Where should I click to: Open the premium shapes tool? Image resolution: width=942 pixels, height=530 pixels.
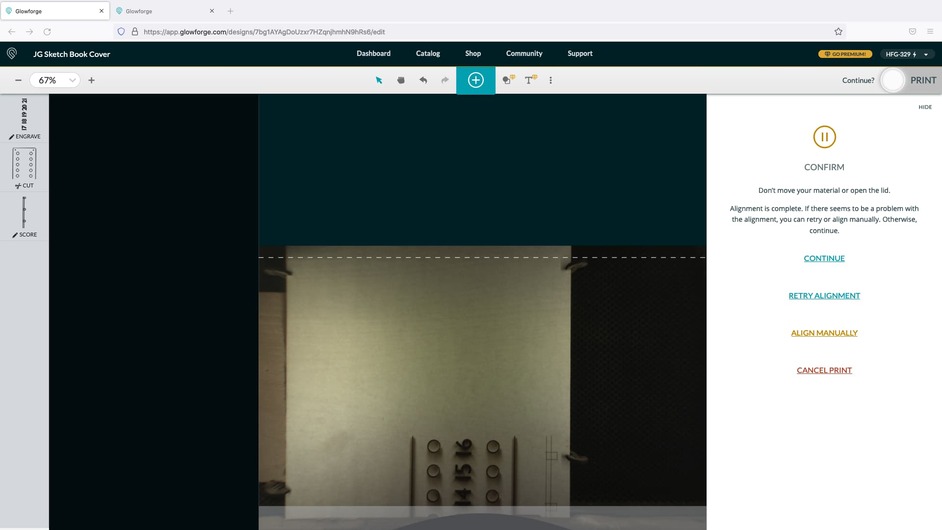point(507,80)
